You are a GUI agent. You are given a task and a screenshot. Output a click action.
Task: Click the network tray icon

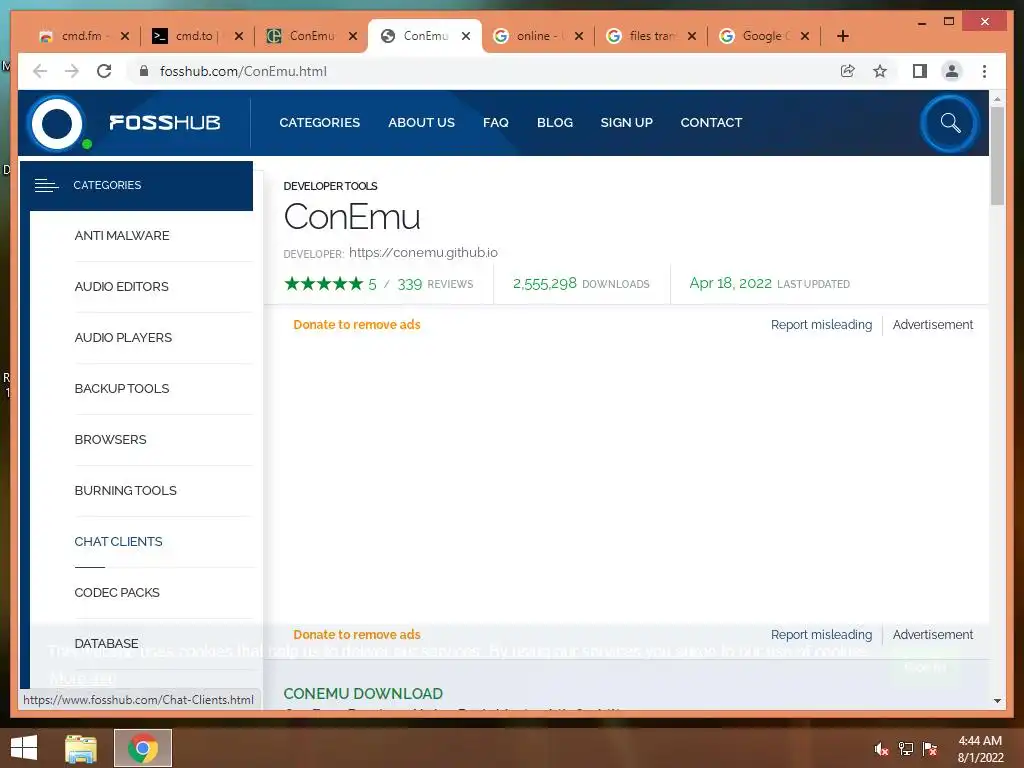(x=906, y=749)
